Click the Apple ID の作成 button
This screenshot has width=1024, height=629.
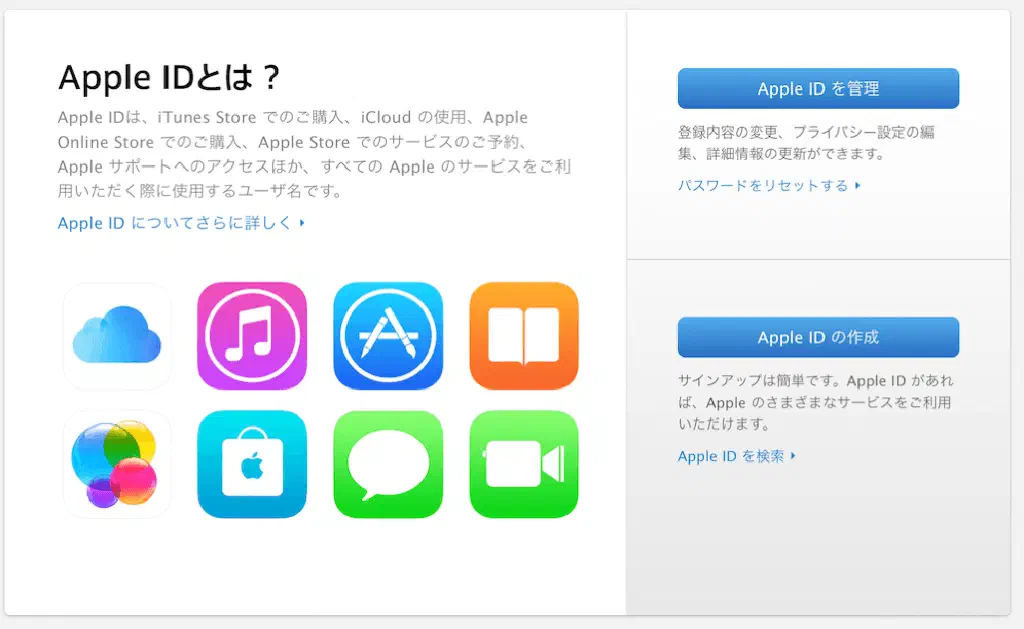point(818,337)
